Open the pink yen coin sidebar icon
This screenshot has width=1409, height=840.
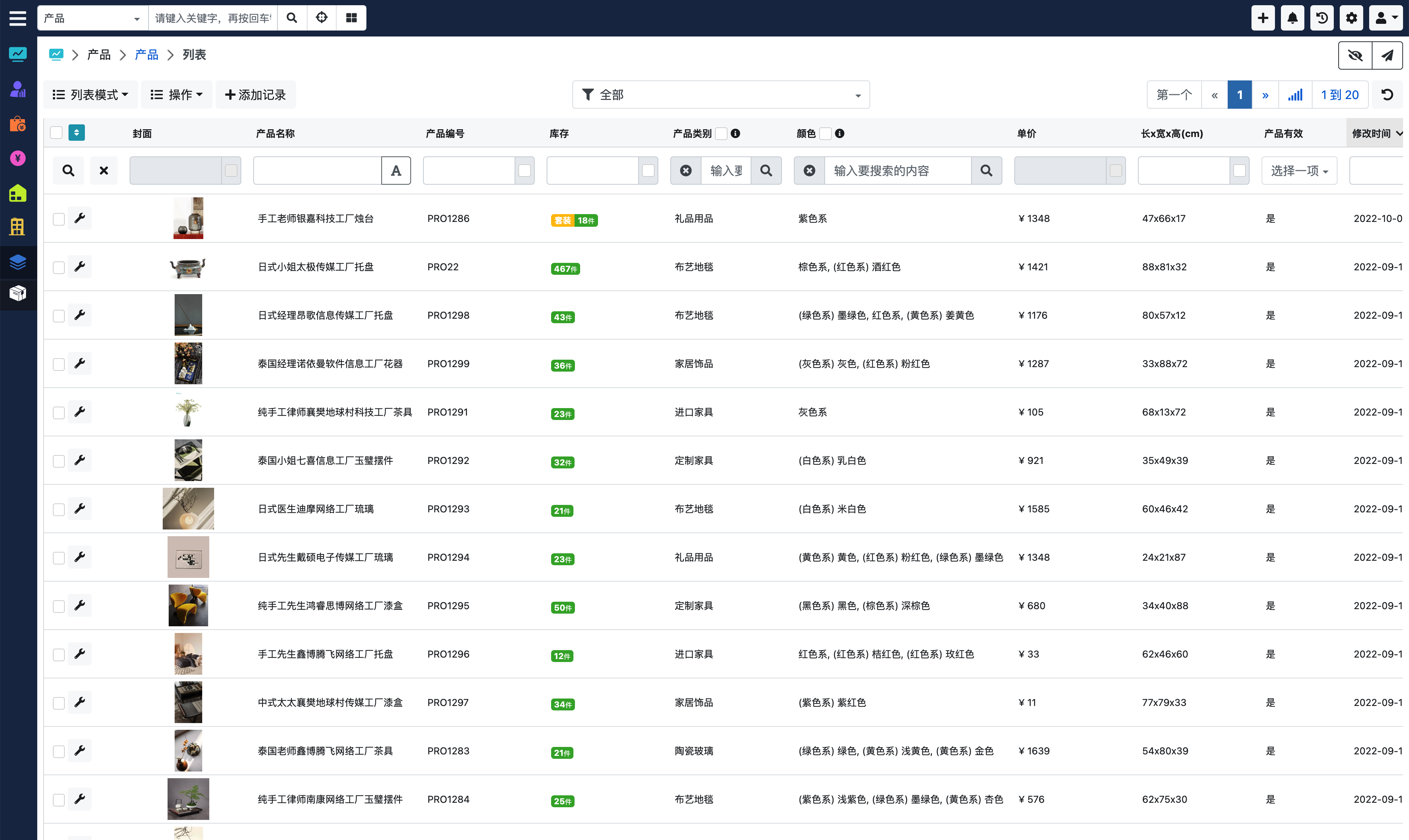[18, 158]
